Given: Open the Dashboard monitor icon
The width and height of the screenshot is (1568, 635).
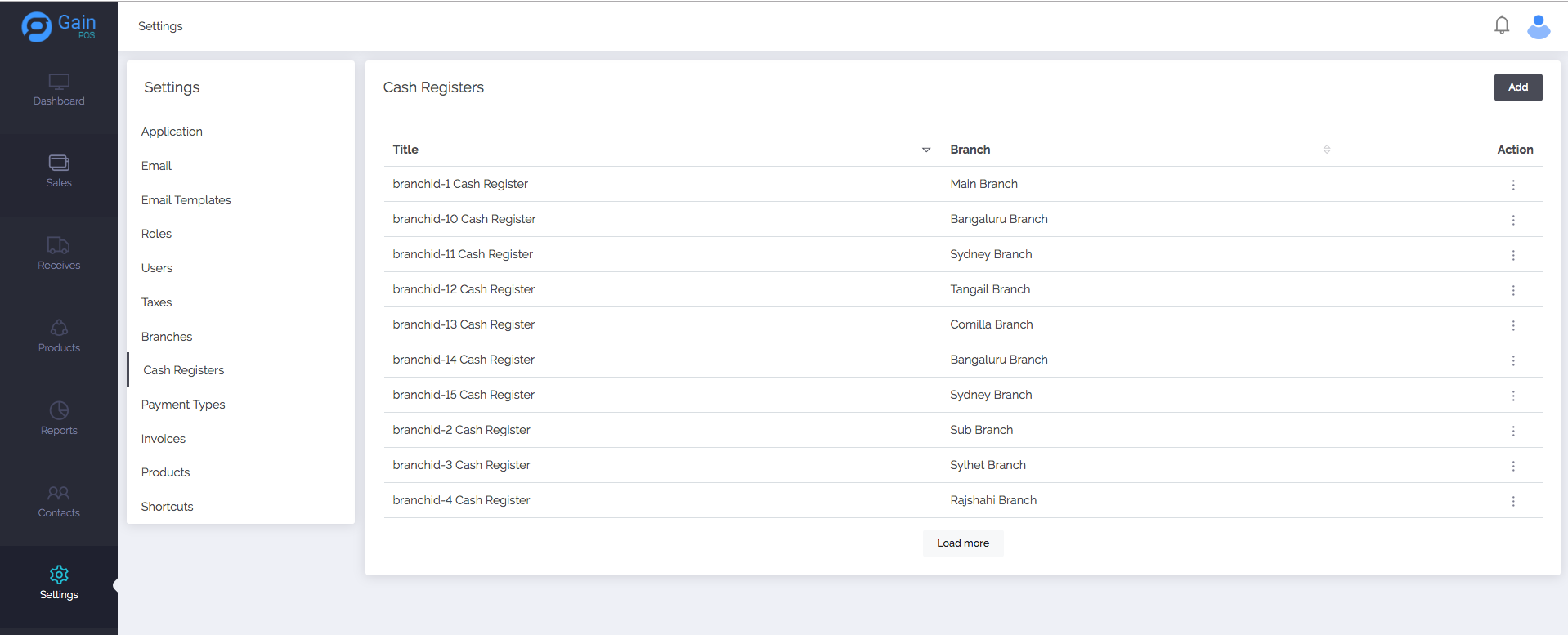Looking at the screenshot, I should pos(59,82).
